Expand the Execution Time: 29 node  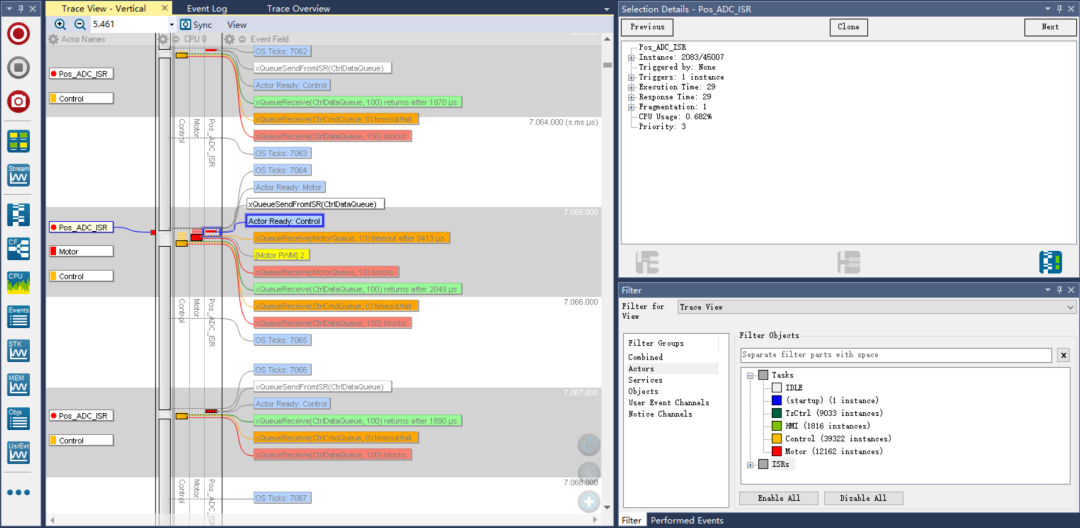coord(631,87)
